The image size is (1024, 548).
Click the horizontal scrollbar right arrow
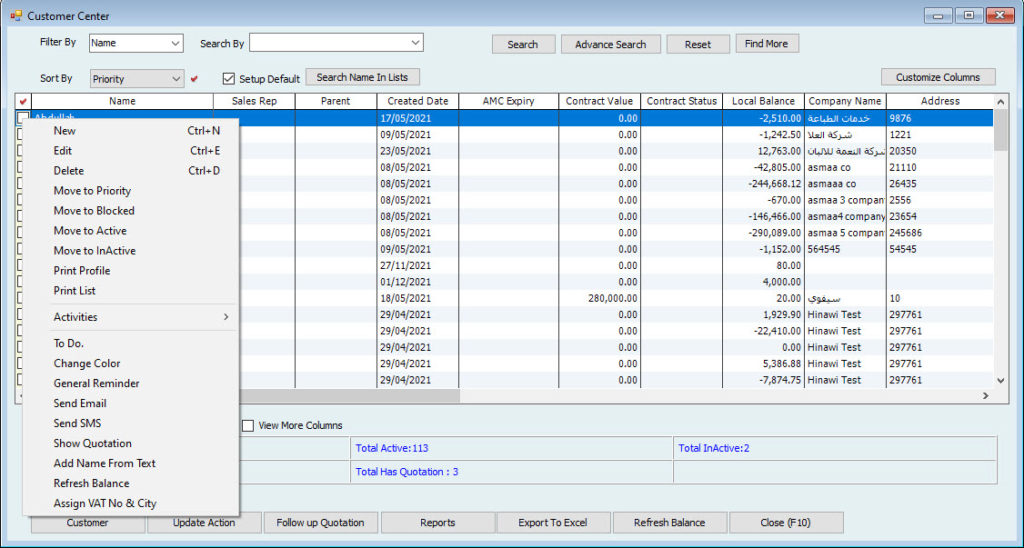pos(985,396)
